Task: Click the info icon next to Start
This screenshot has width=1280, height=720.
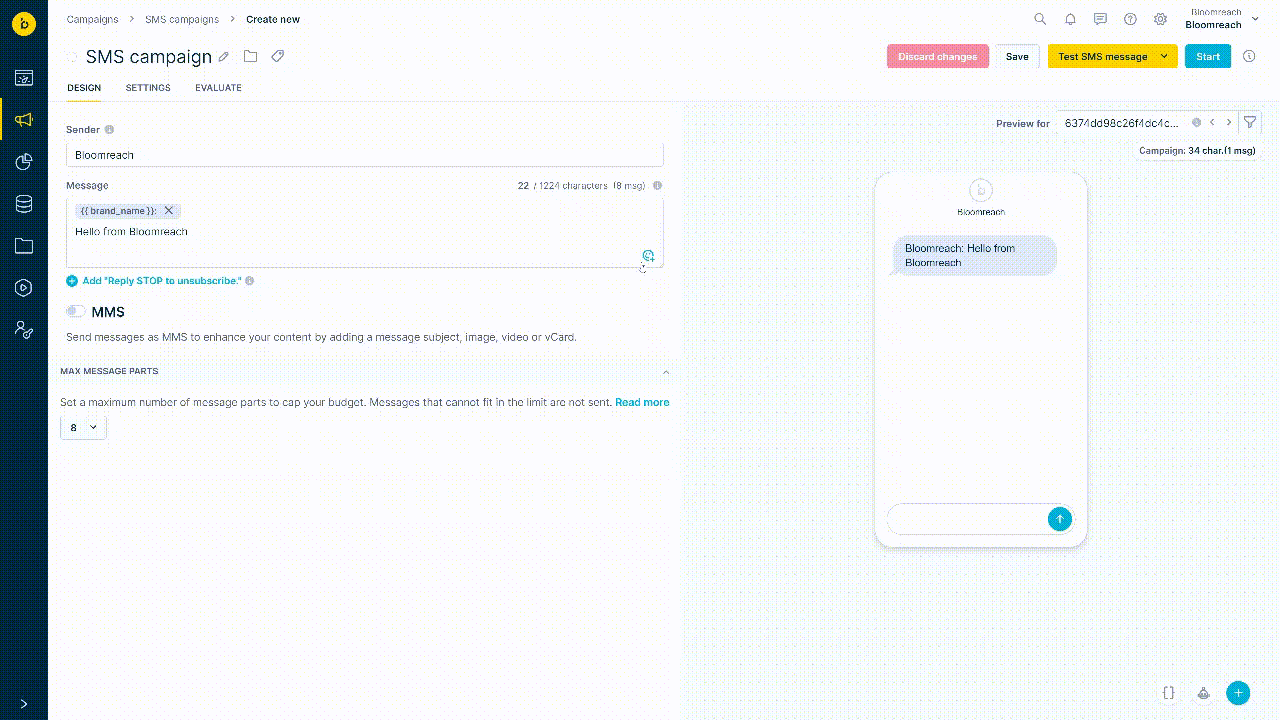Action: (1249, 56)
